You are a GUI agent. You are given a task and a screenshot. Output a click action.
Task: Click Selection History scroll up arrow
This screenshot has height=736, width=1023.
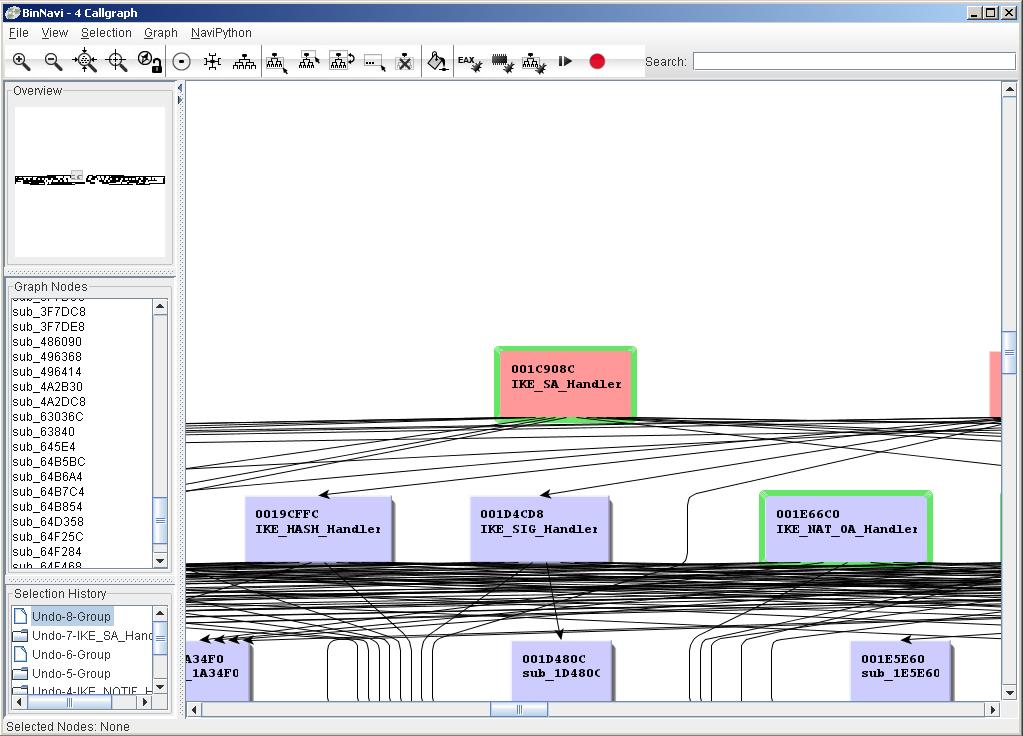(160, 613)
